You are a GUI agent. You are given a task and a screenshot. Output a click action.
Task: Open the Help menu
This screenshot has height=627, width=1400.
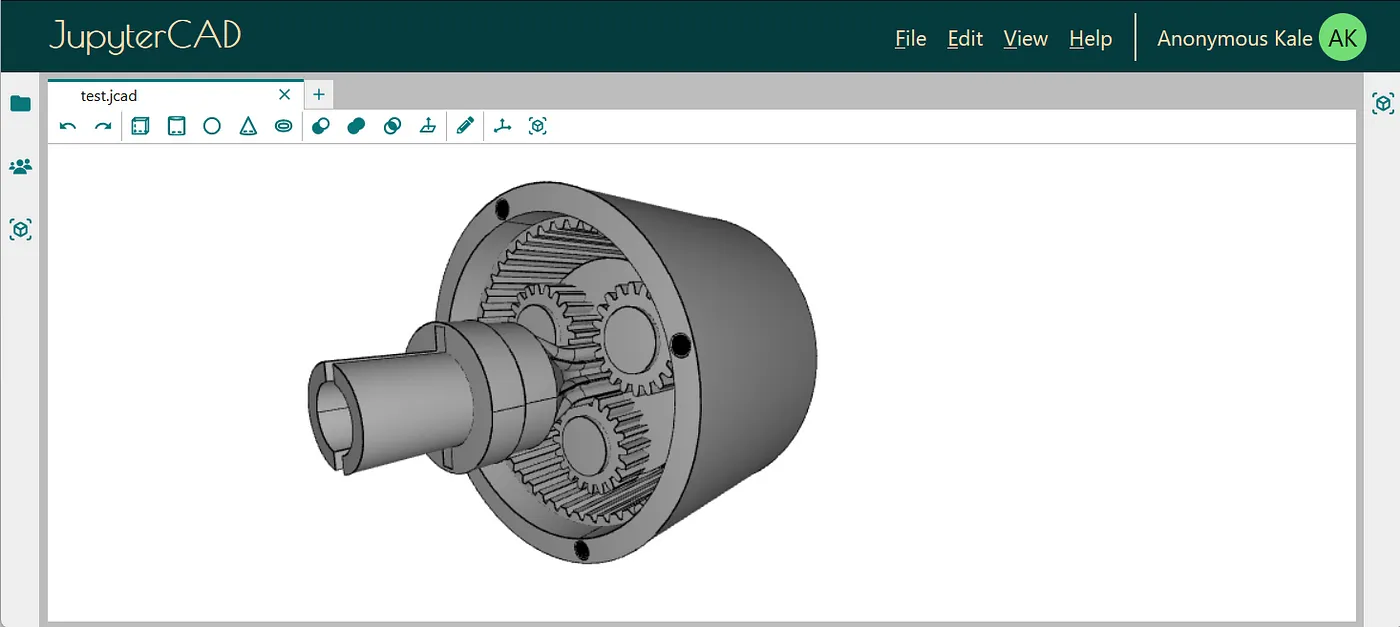coord(1090,39)
